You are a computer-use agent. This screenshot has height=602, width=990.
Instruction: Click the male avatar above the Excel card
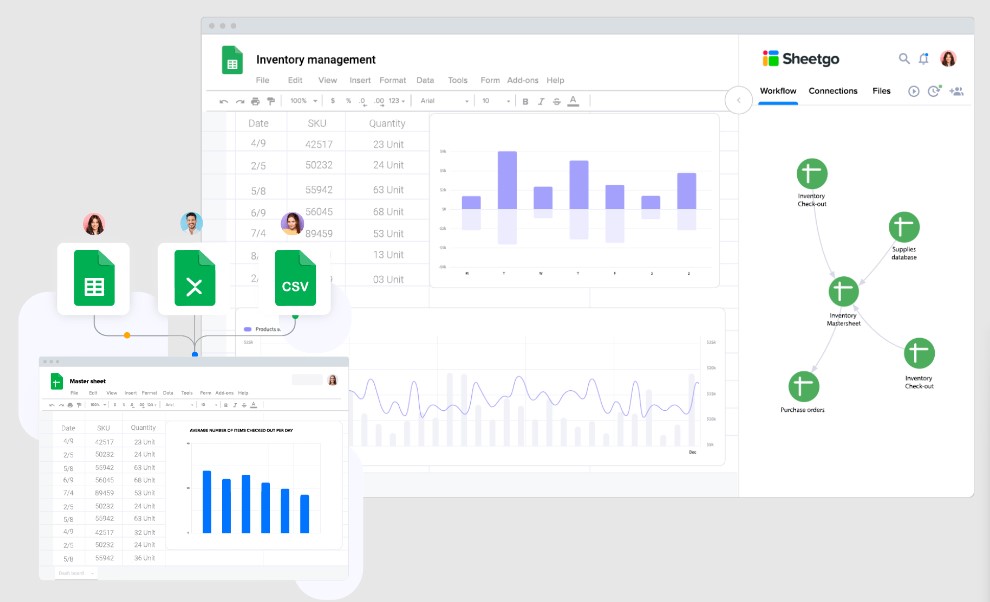191,223
